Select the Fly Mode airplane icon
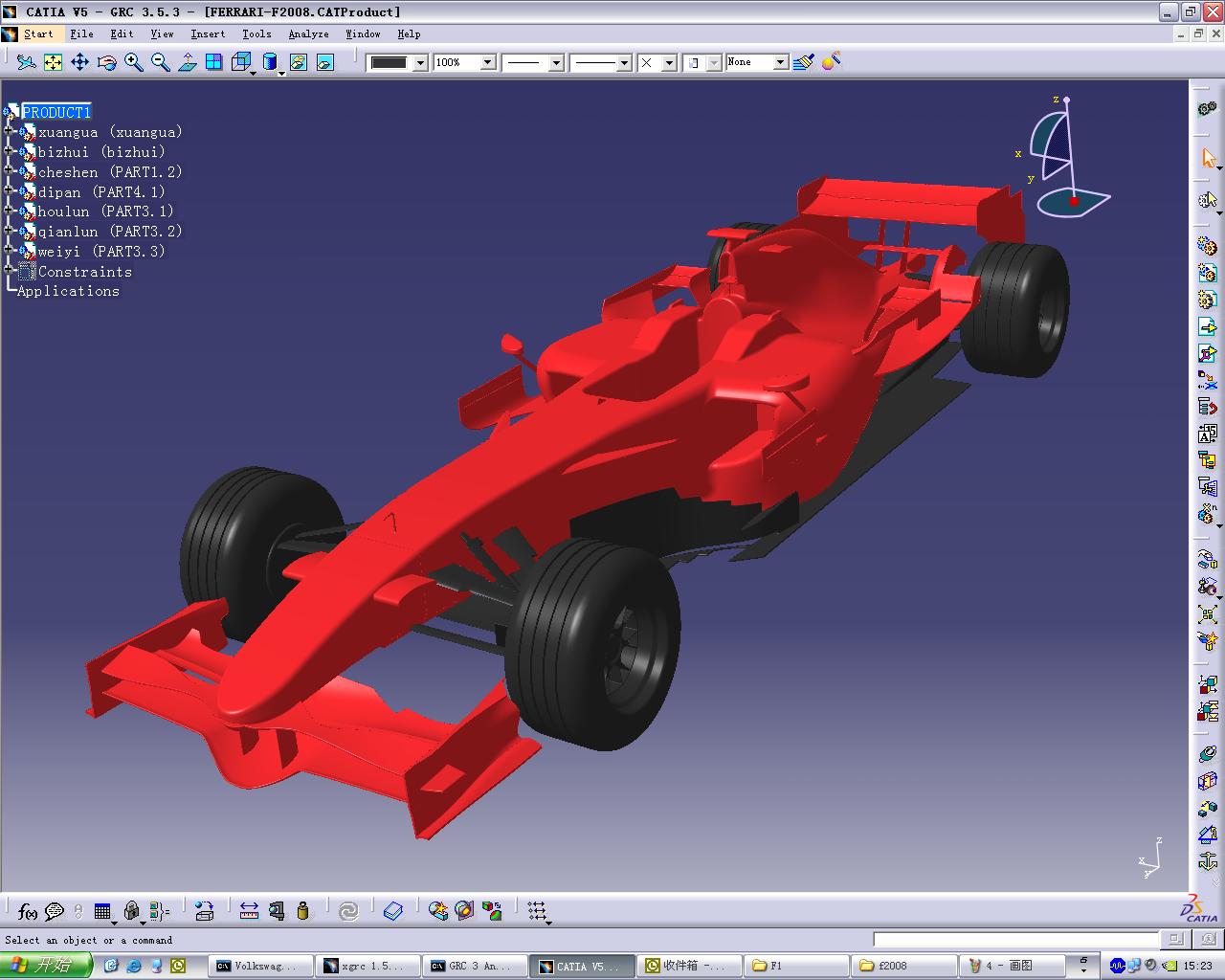 click(26, 62)
